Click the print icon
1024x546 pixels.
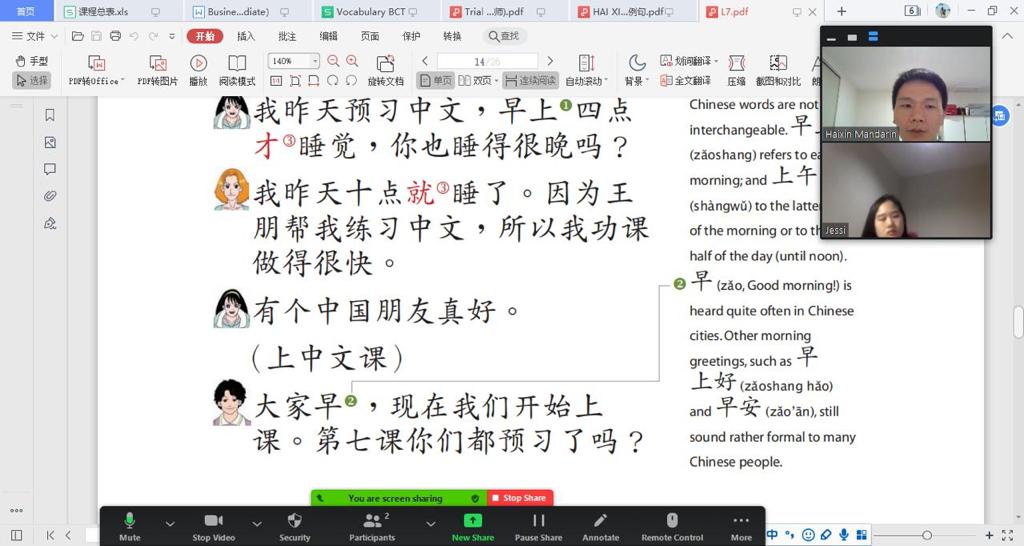(x=116, y=36)
